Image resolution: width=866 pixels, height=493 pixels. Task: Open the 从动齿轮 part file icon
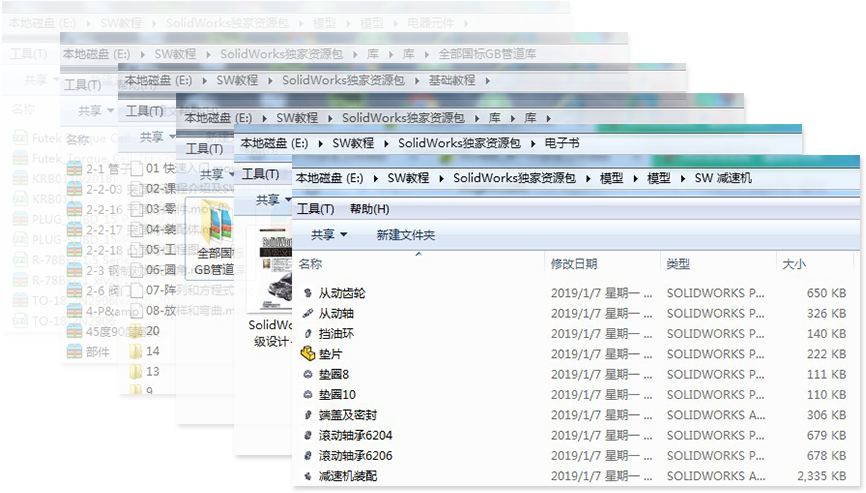coord(307,293)
